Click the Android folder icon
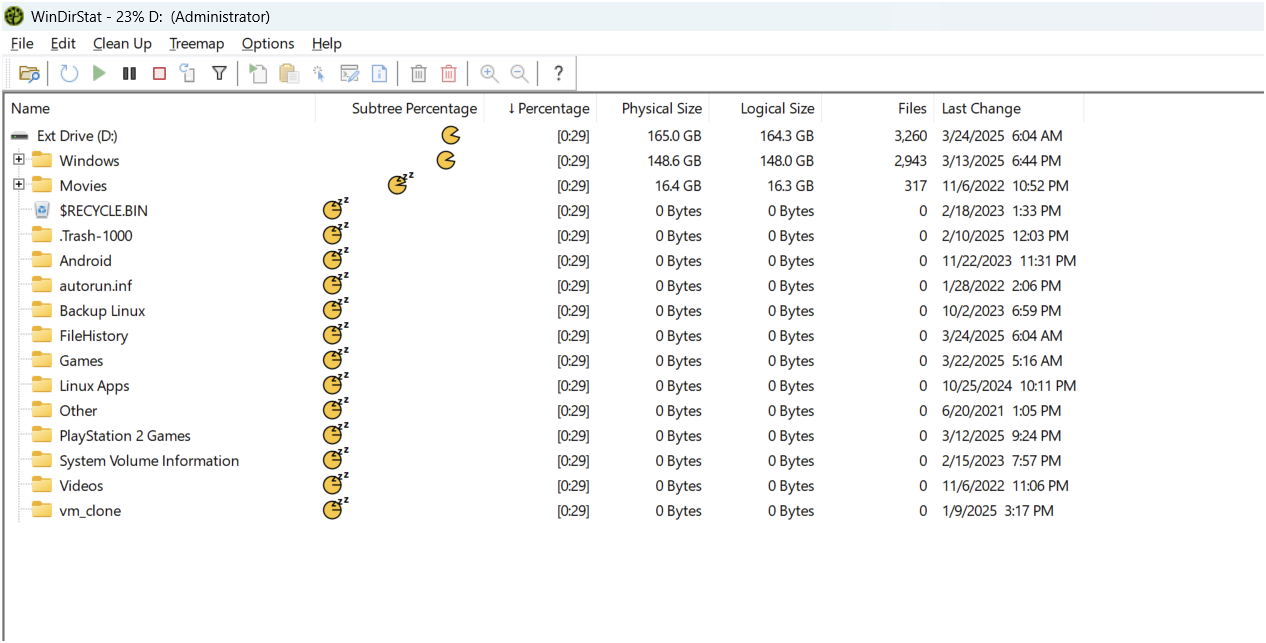1266x643 pixels. click(41, 260)
